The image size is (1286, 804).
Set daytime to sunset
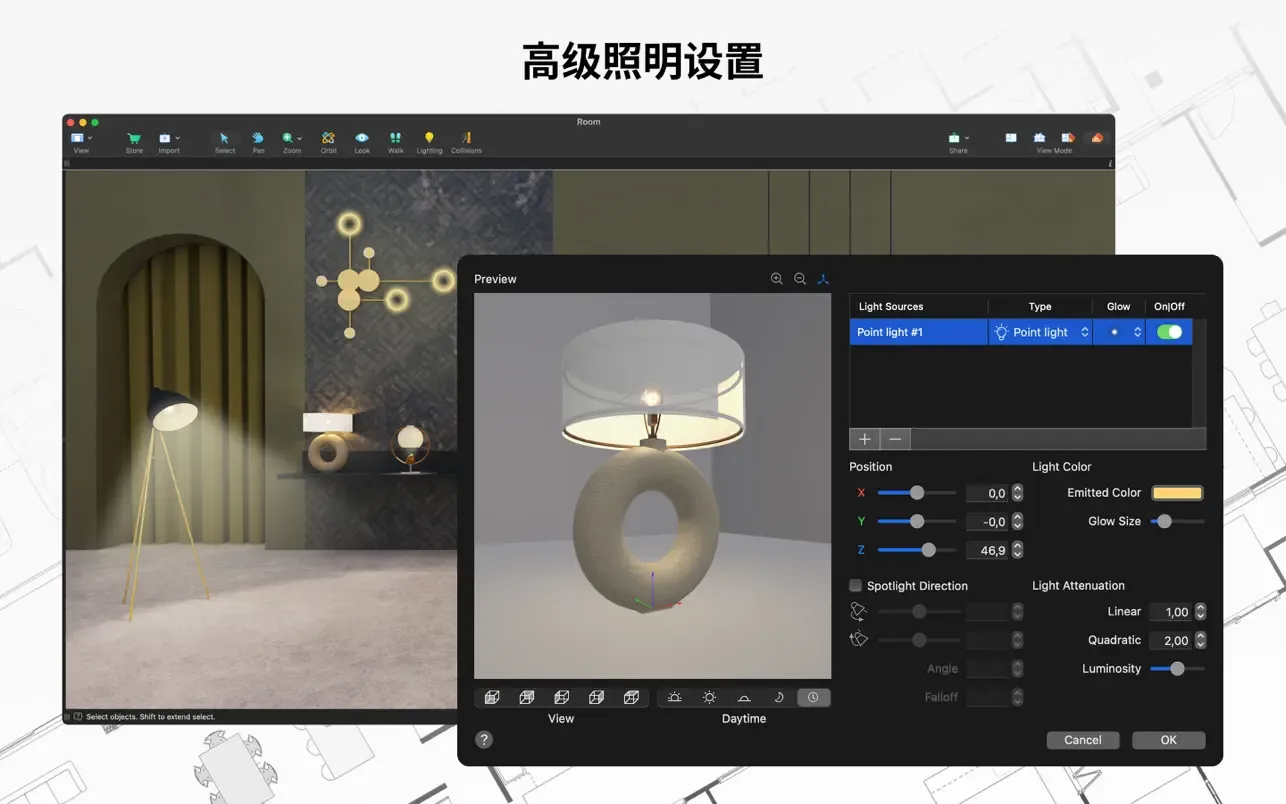[744, 698]
